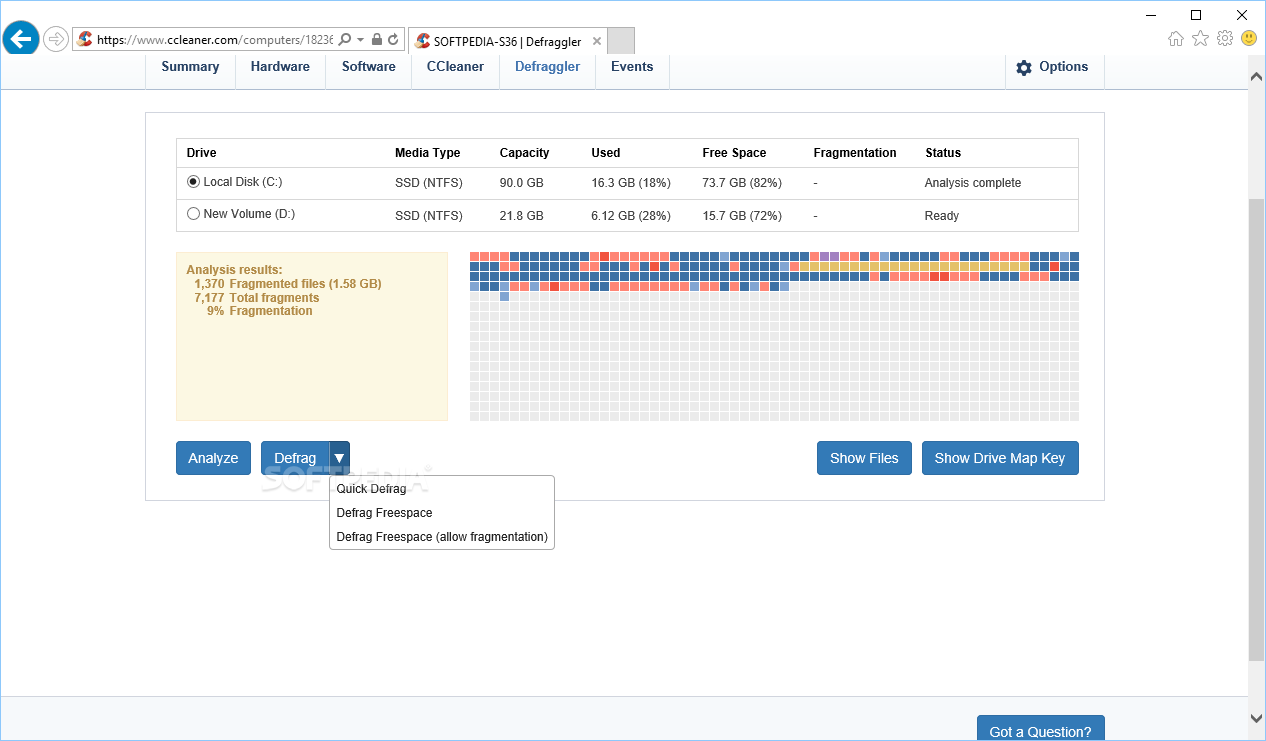The height and width of the screenshot is (741, 1266).
Task: Click the Analyze button
Action: click(213, 458)
